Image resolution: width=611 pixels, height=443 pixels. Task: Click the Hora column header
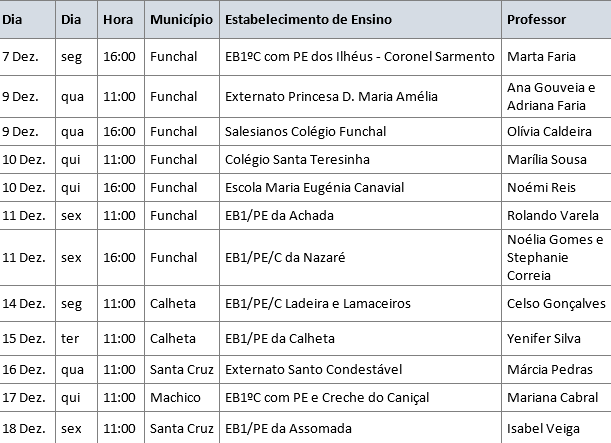coord(116,20)
